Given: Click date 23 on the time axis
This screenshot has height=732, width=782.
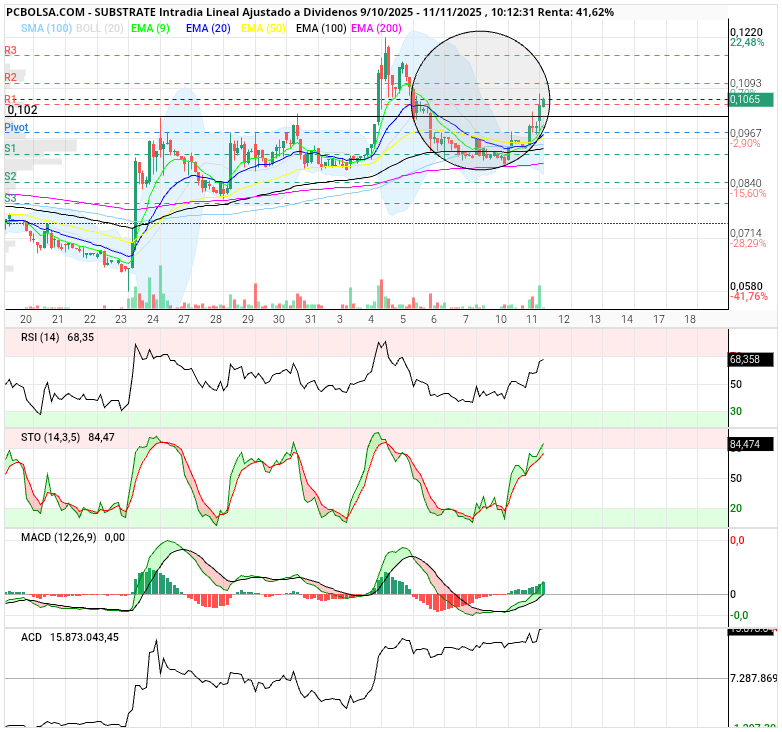Looking at the screenshot, I should click(x=121, y=320).
